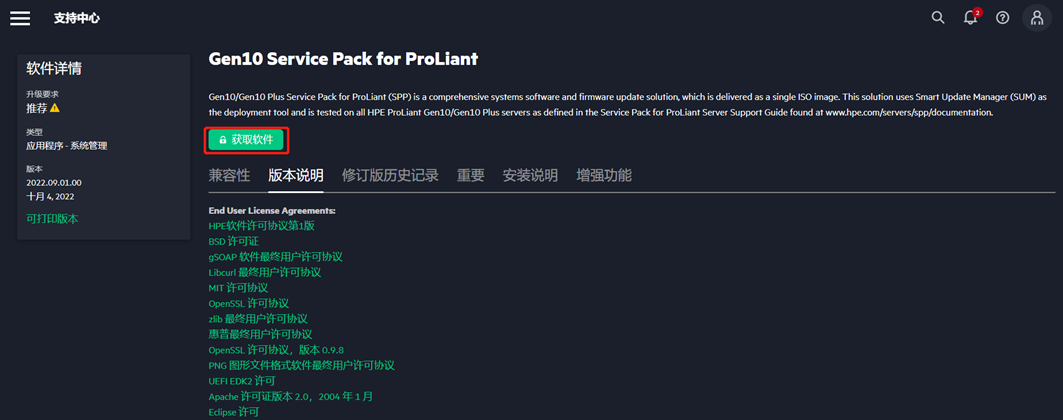Switch to the 重要 tab
1063x420 pixels.
point(470,176)
